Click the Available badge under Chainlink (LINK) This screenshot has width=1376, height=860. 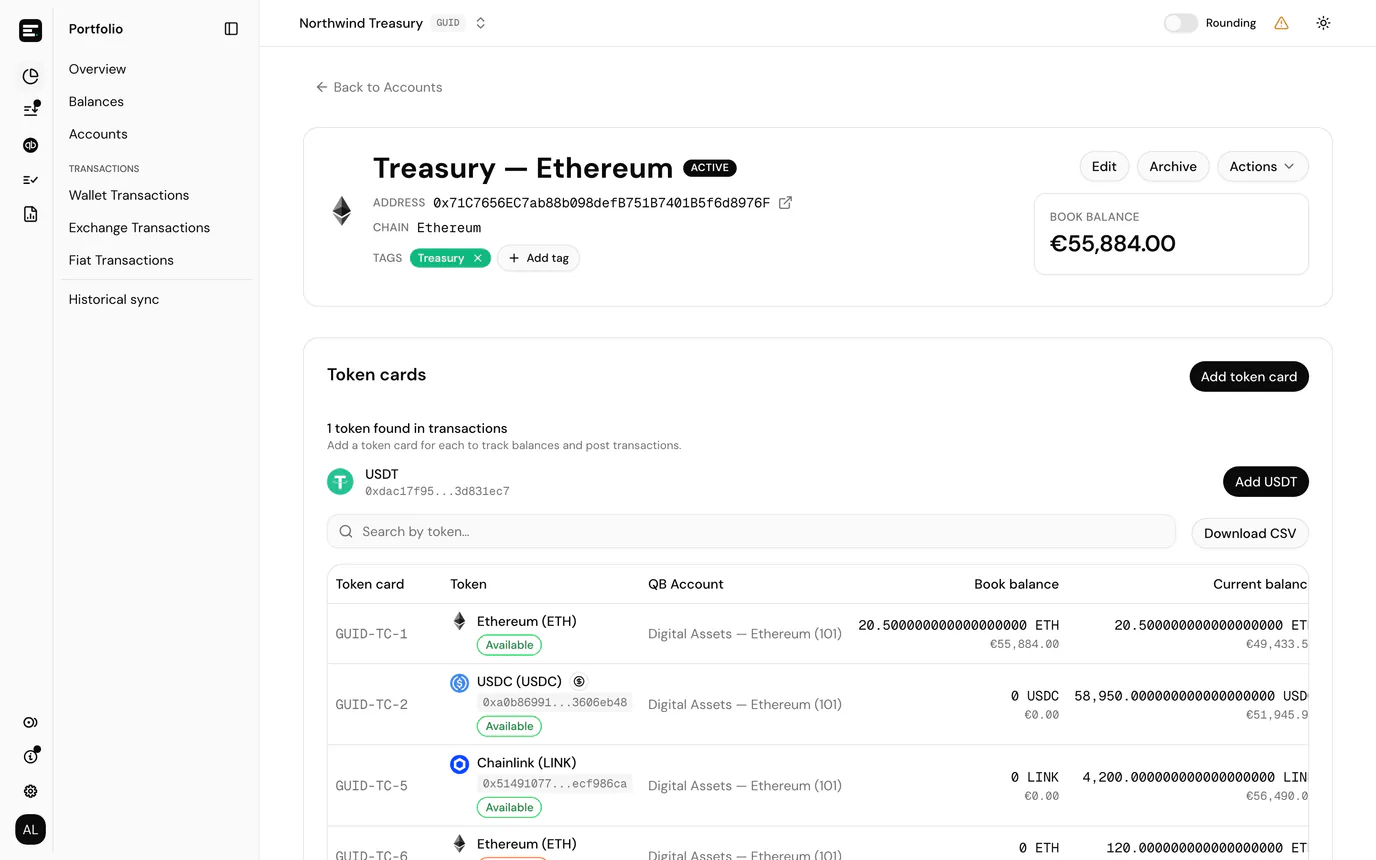(x=509, y=807)
